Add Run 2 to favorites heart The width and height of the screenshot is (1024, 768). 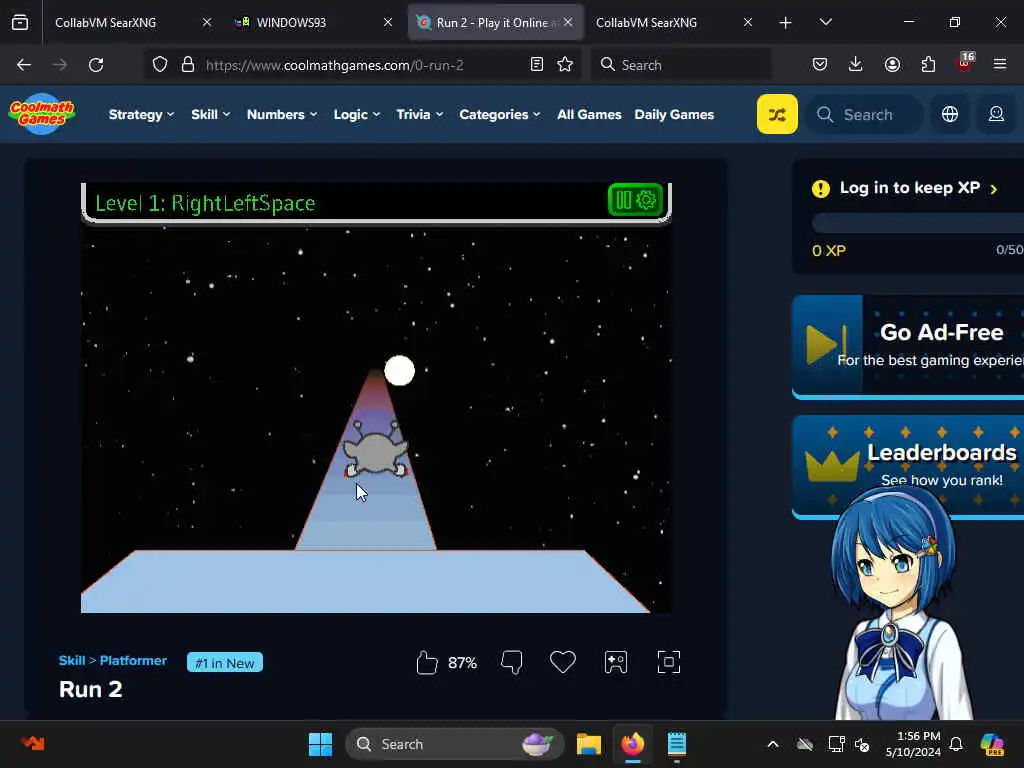click(x=563, y=662)
